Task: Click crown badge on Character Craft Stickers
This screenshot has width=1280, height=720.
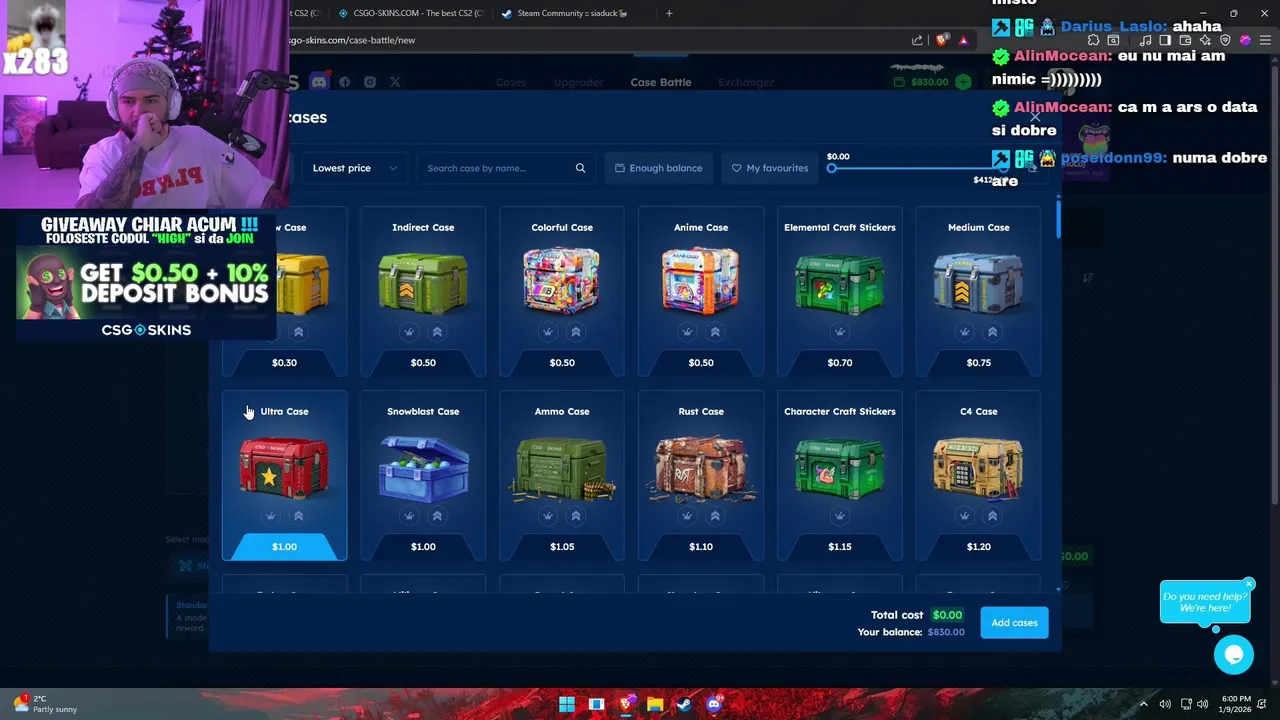Action: (840, 516)
